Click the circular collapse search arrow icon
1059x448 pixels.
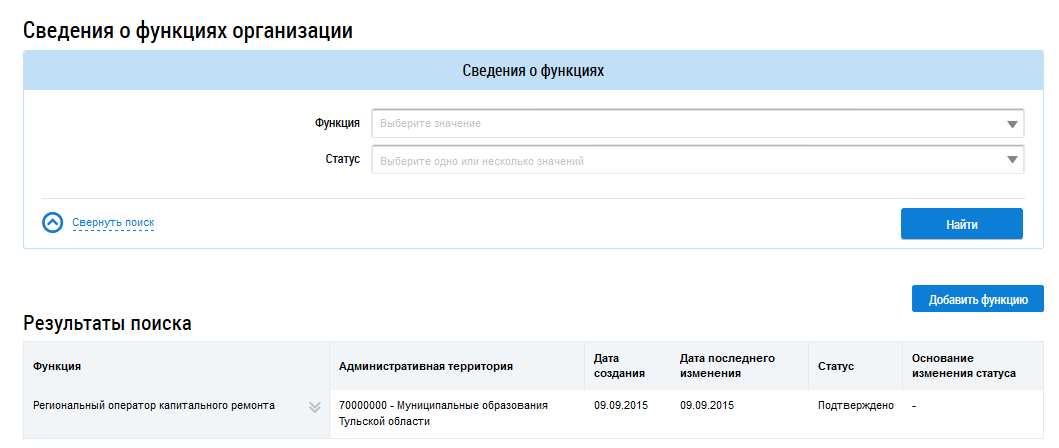pyautogui.click(x=53, y=223)
